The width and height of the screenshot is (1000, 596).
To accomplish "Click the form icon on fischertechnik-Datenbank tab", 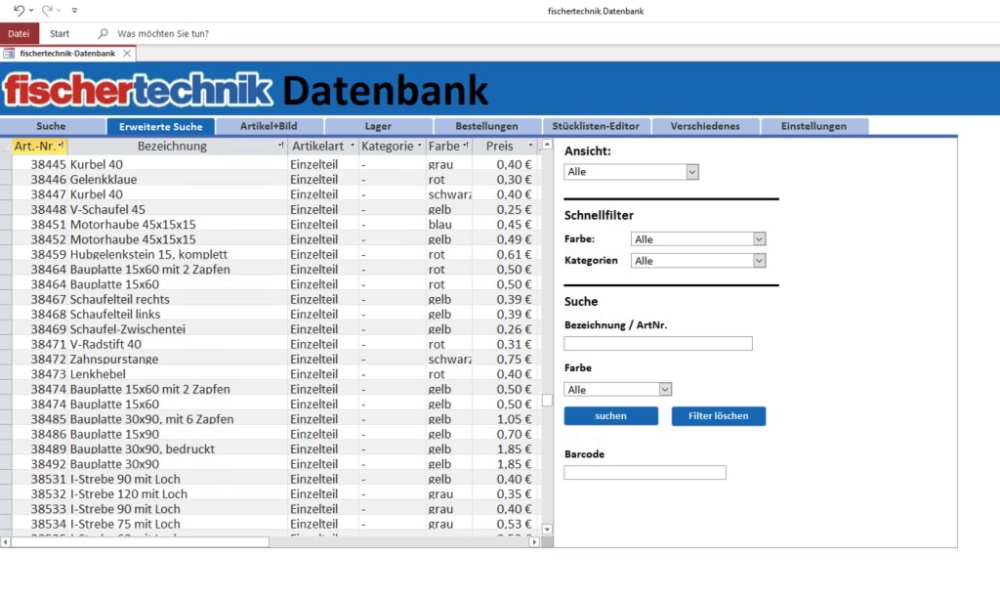I will pos(8,54).
